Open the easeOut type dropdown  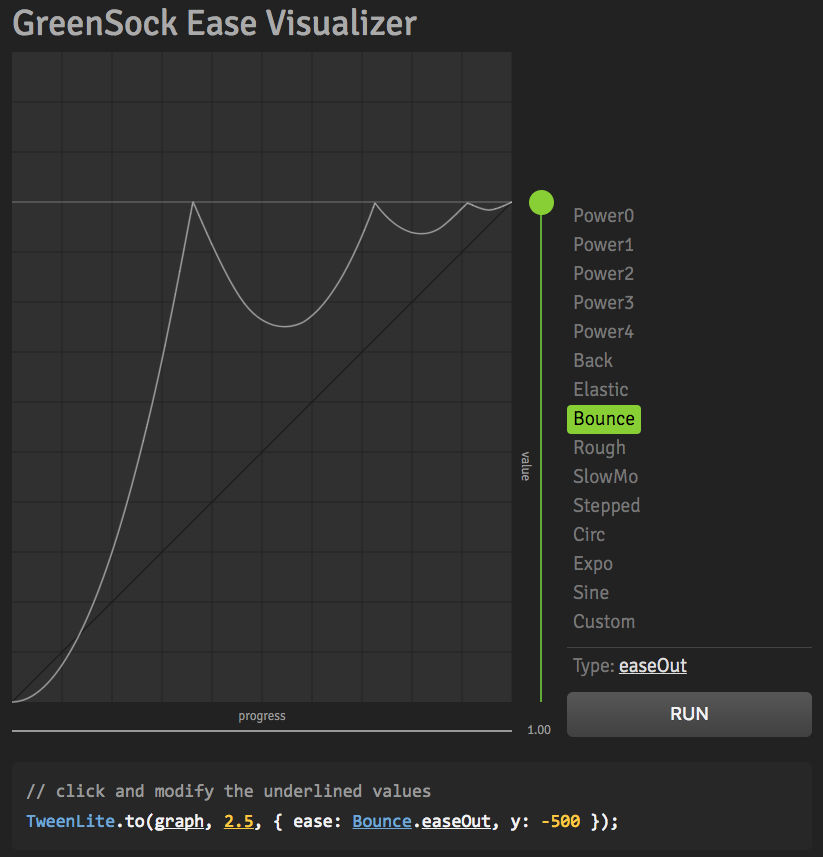tap(652, 666)
